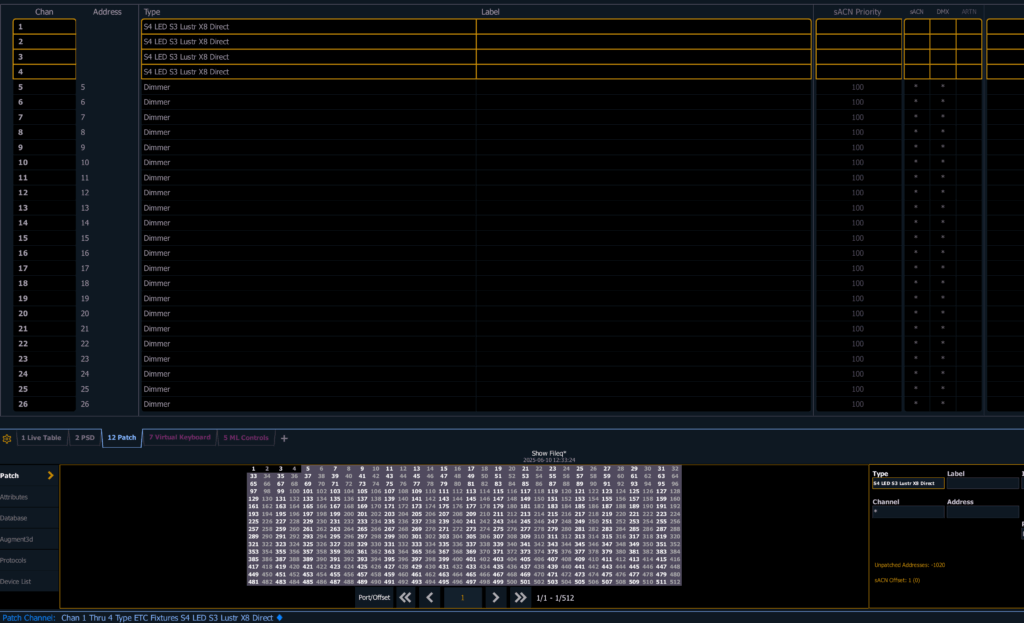This screenshot has height=623, width=1024.
Task: Click address 512 in the address grid
Action: pos(675,582)
